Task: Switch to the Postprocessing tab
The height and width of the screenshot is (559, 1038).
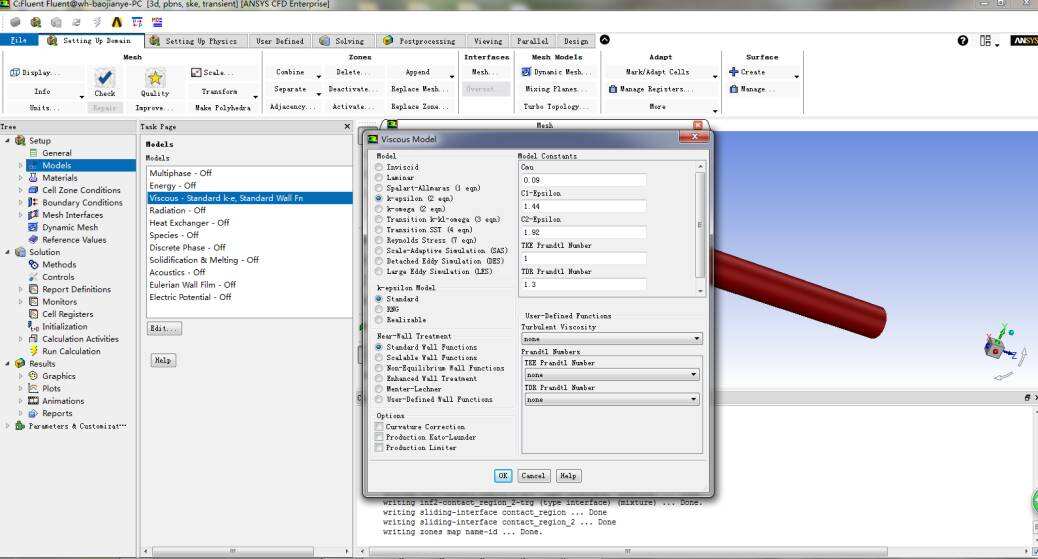Action: pyautogui.click(x=419, y=41)
